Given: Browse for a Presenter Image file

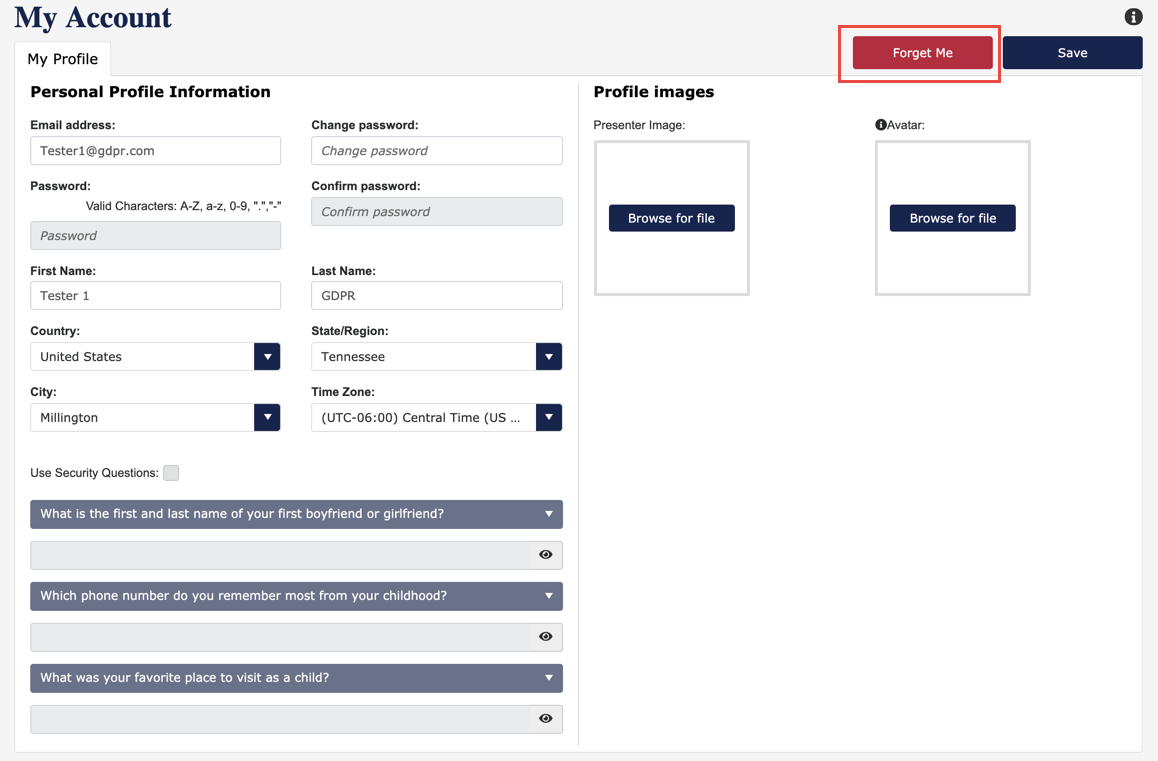Looking at the screenshot, I should (671, 218).
